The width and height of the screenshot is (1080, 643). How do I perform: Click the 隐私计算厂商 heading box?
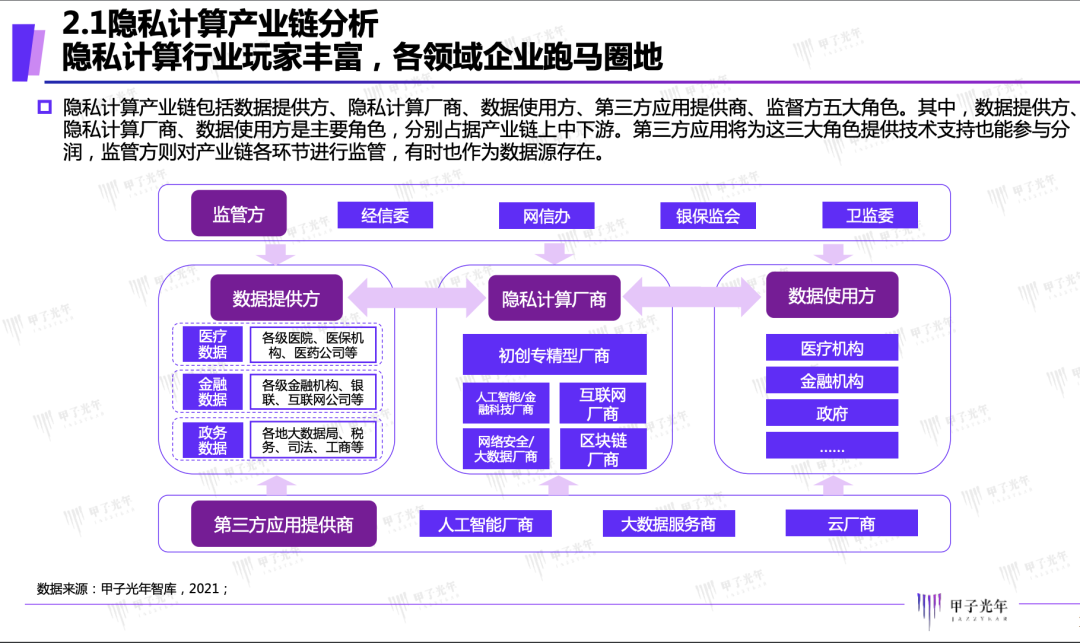(x=554, y=298)
